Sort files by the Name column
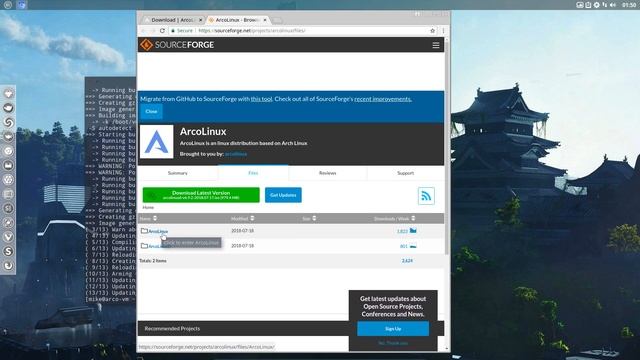Viewport: 640px width, 360px height. coord(148,218)
